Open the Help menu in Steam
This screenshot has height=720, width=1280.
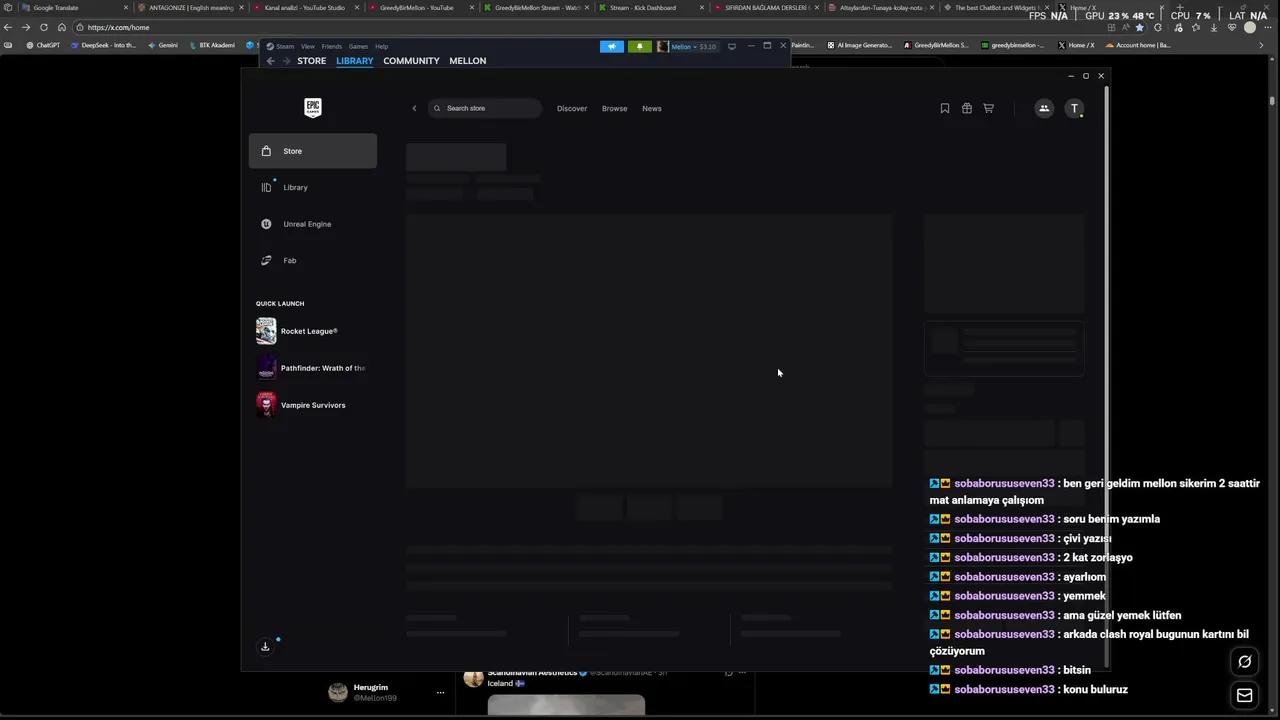click(382, 46)
